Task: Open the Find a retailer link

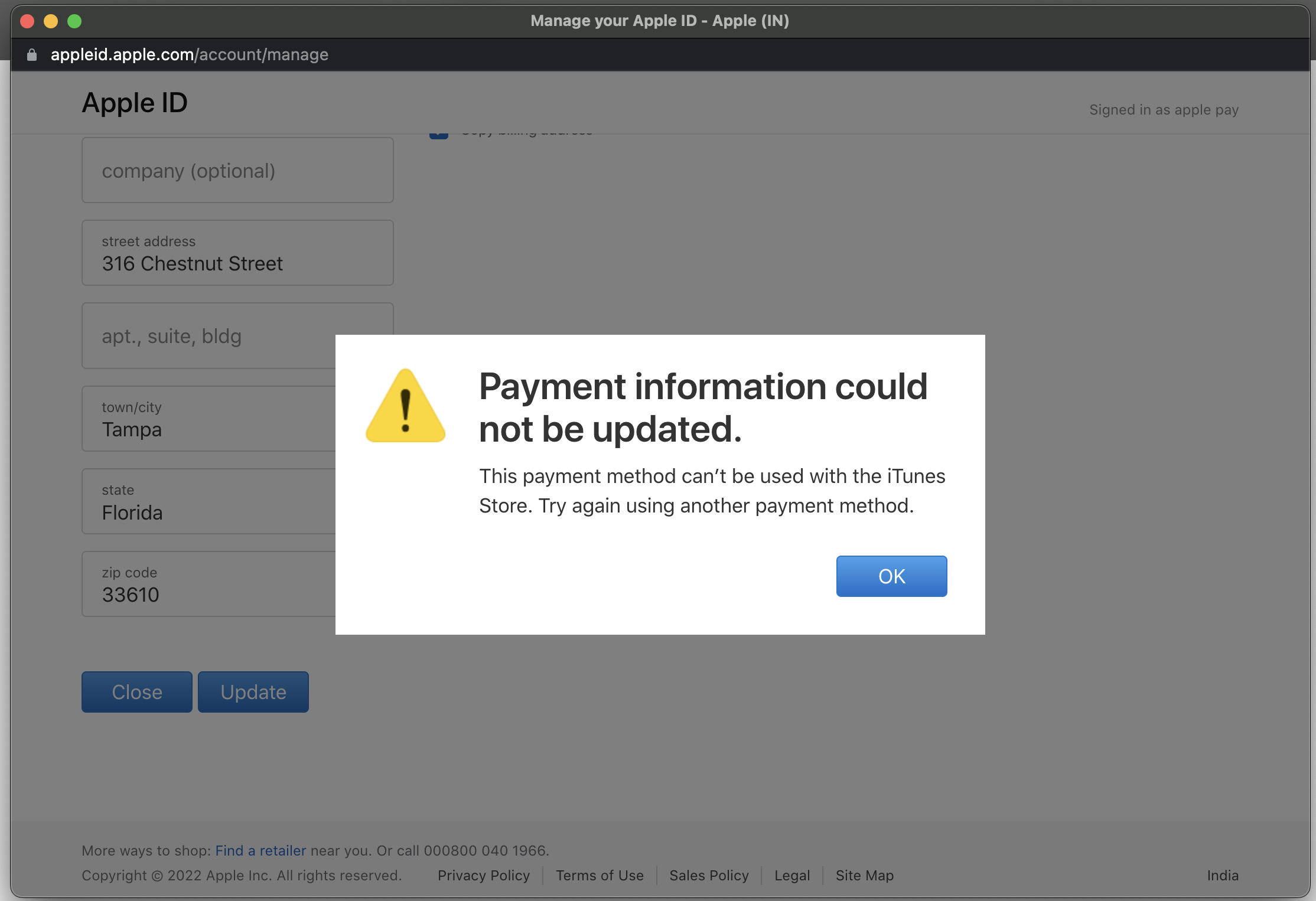Action: 260,851
